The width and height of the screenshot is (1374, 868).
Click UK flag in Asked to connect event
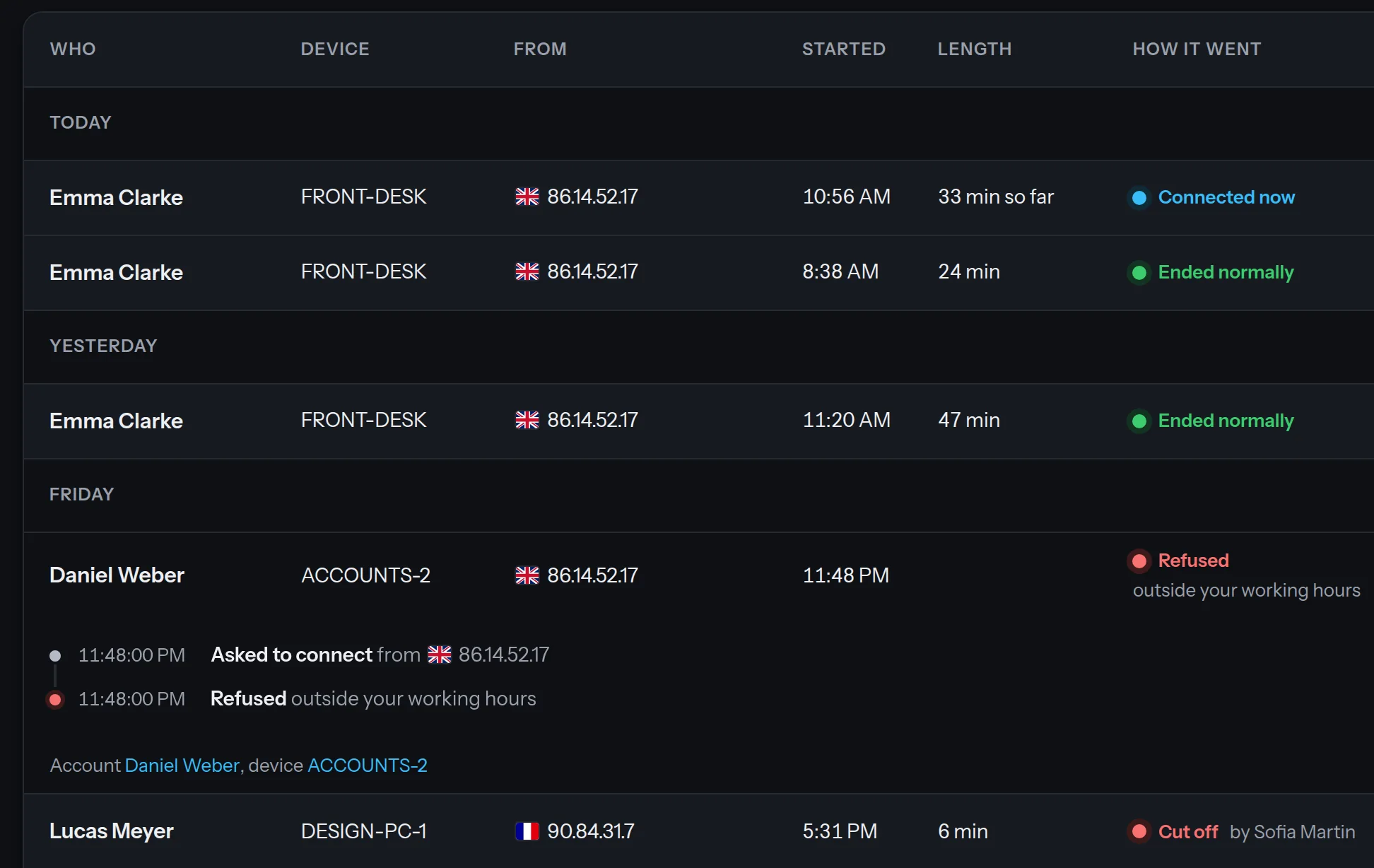tap(439, 655)
